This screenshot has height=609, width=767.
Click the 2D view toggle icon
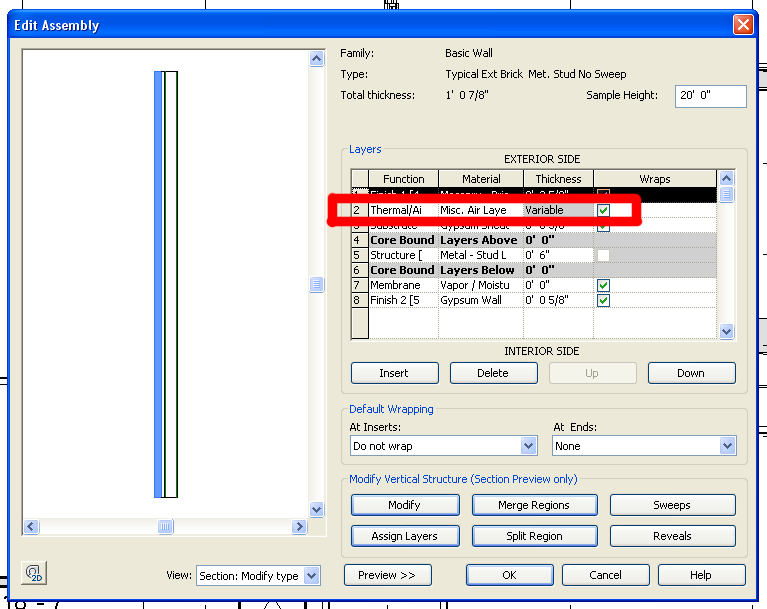34,573
